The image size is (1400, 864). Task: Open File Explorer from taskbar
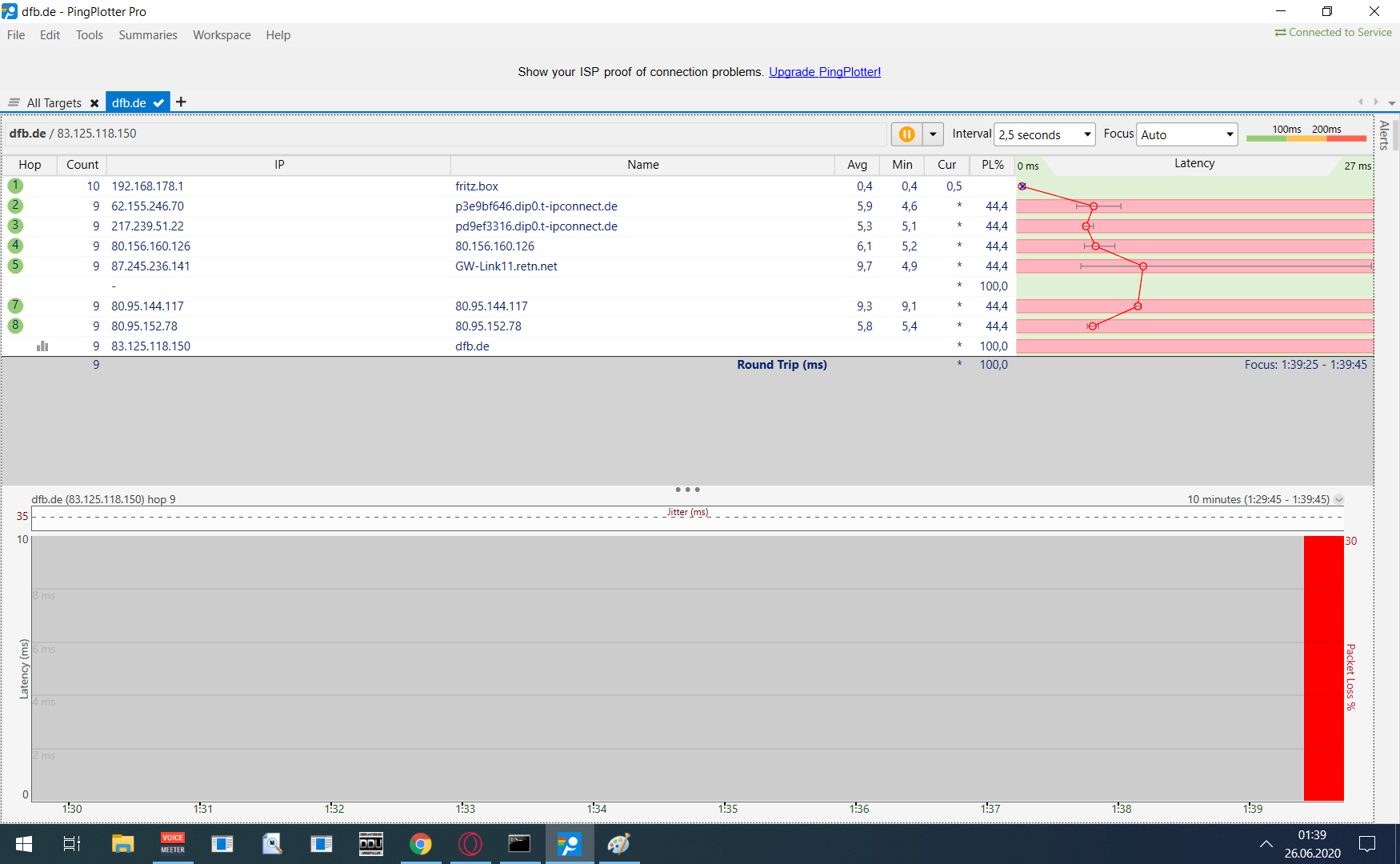122,844
